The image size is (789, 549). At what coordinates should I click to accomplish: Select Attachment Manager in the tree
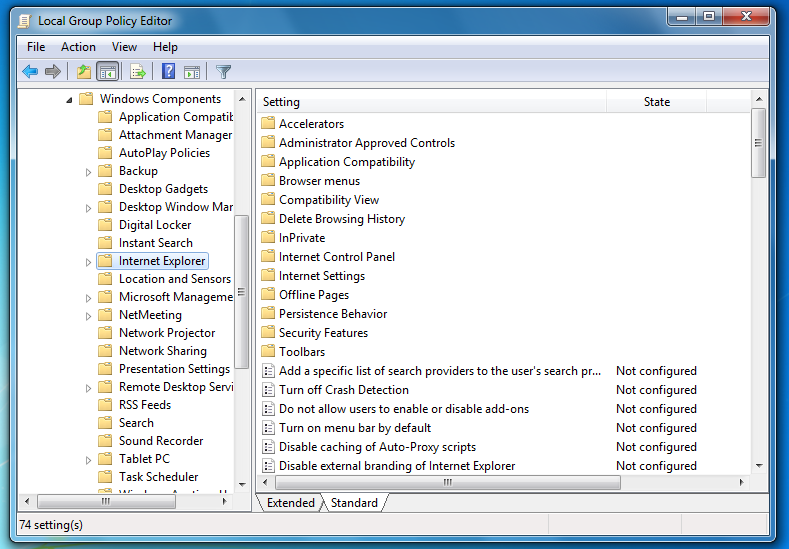point(175,135)
